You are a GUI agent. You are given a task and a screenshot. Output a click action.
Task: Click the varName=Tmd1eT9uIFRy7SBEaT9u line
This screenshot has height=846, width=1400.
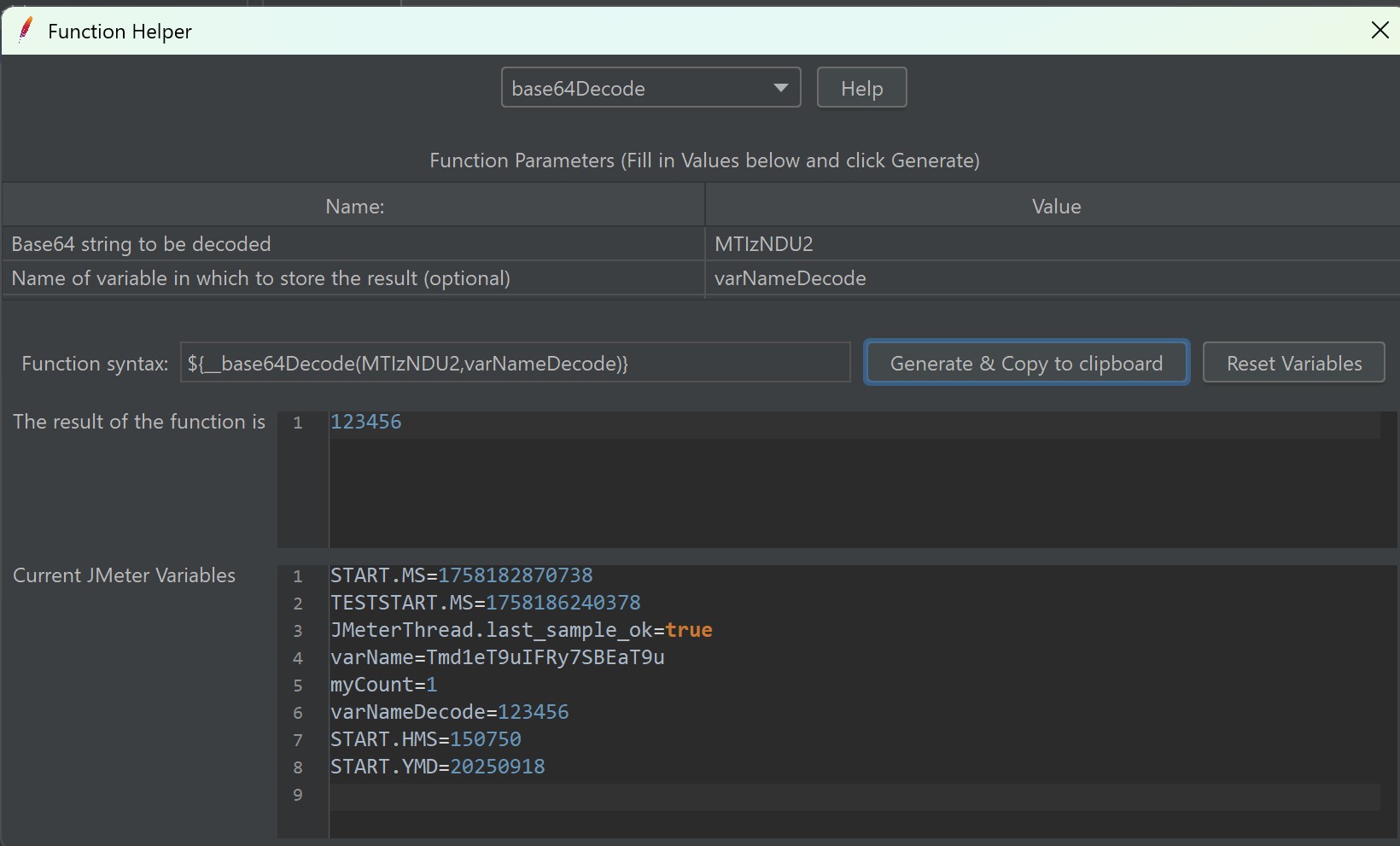tap(497, 657)
